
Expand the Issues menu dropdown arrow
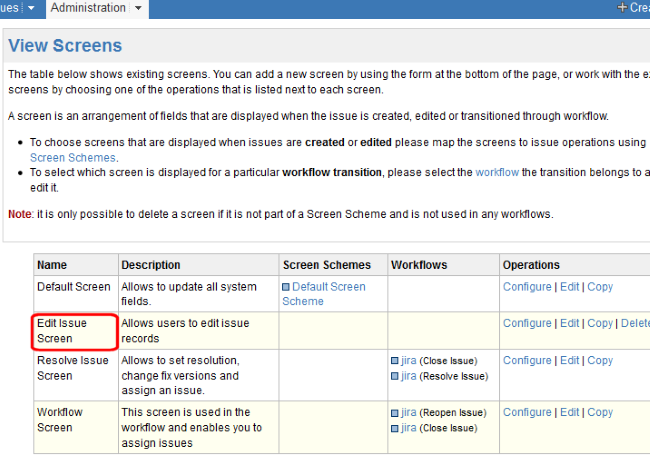[x=31, y=8]
